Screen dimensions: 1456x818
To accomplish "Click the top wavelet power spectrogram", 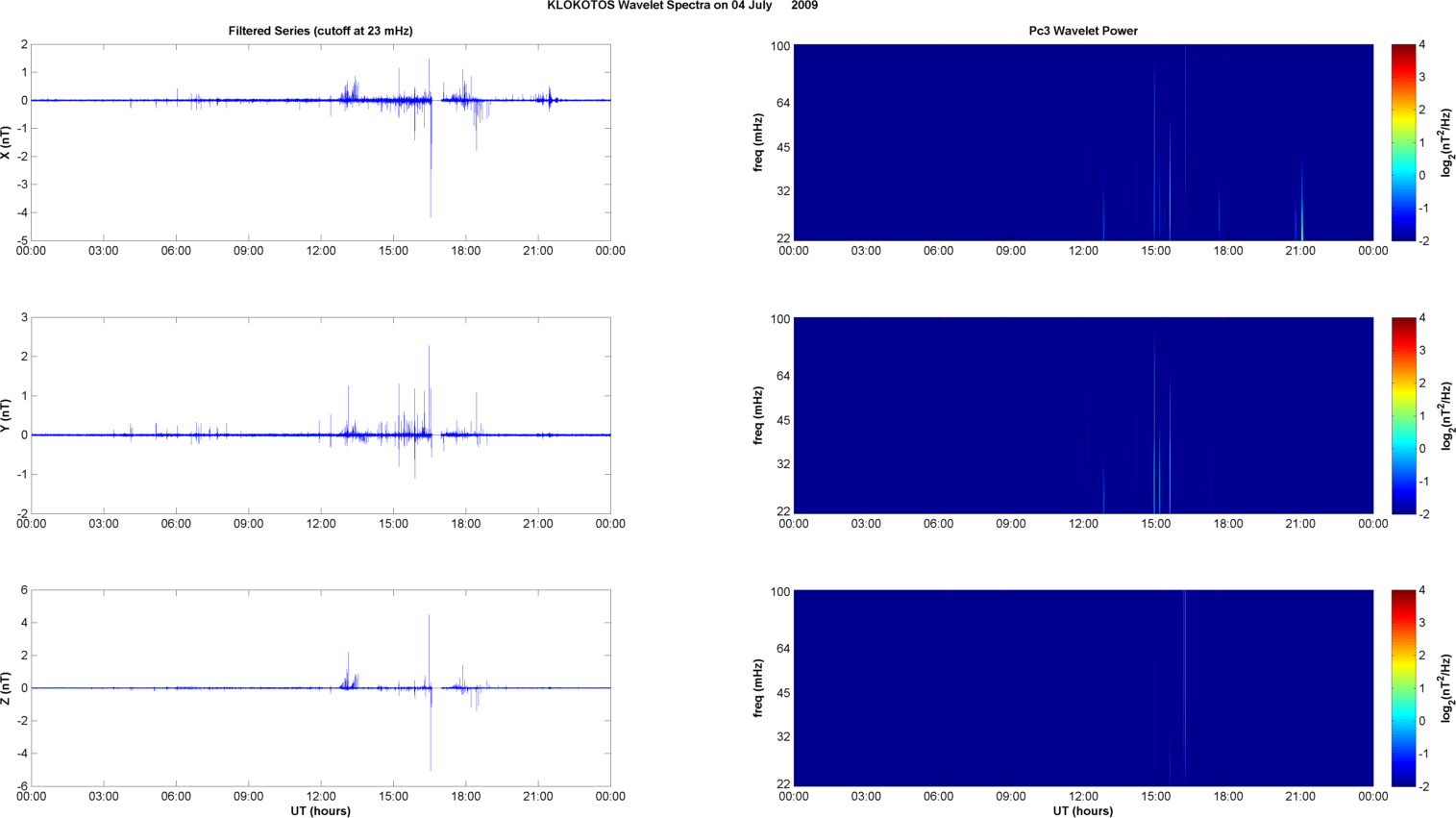I will coord(1083,142).
